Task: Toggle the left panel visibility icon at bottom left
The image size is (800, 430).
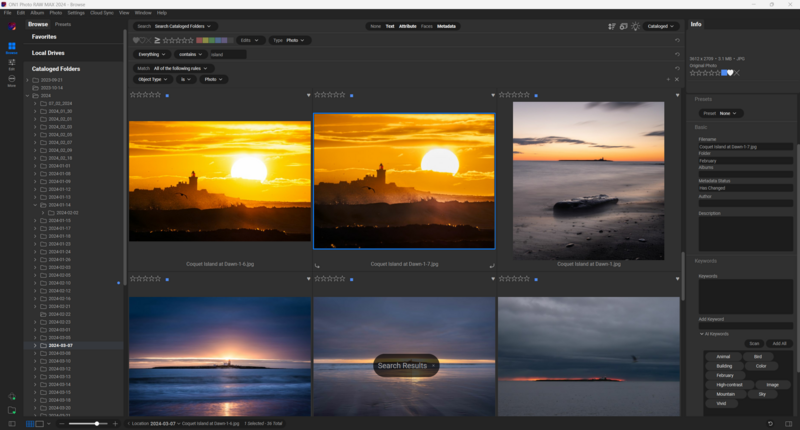Action: tap(12, 423)
